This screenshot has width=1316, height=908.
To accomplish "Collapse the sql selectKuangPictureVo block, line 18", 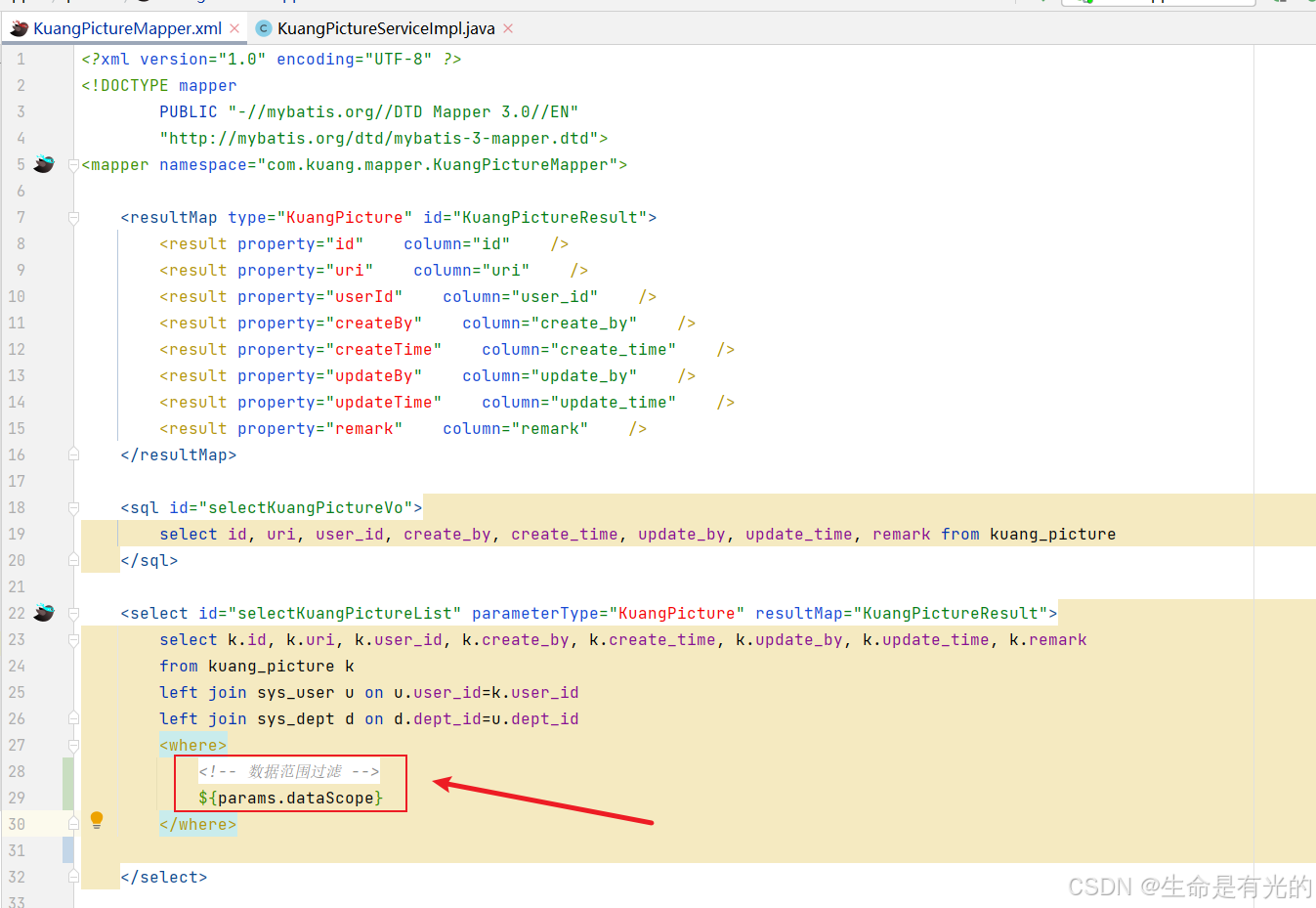I will (73, 508).
